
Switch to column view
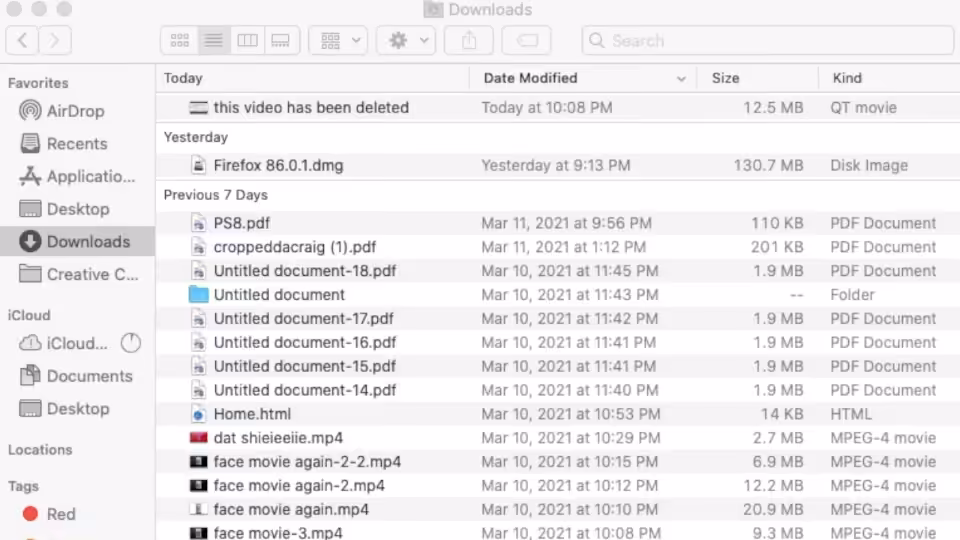pyautogui.click(x=247, y=40)
